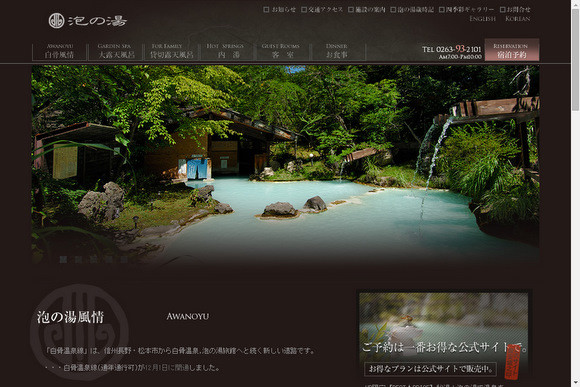Click the square icon beside 交通アクセス
This screenshot has width=580, height=387.
pos(304,10)
